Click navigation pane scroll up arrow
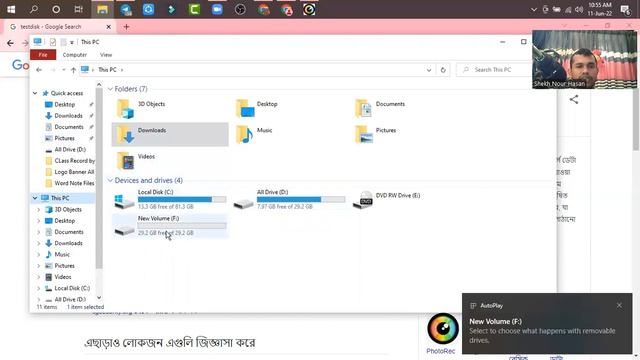This screenshot has height=360, width=640. pos(99,84)
